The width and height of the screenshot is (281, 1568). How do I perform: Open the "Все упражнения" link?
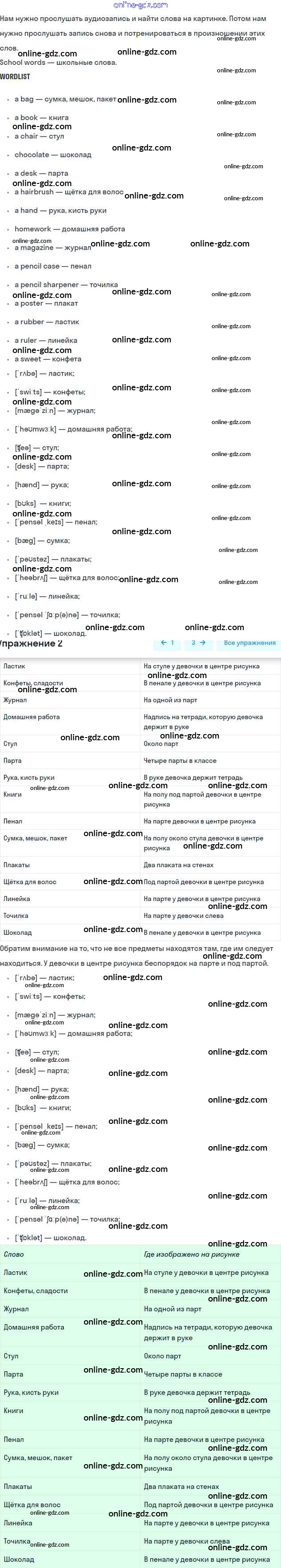click(x=249, y=643)
